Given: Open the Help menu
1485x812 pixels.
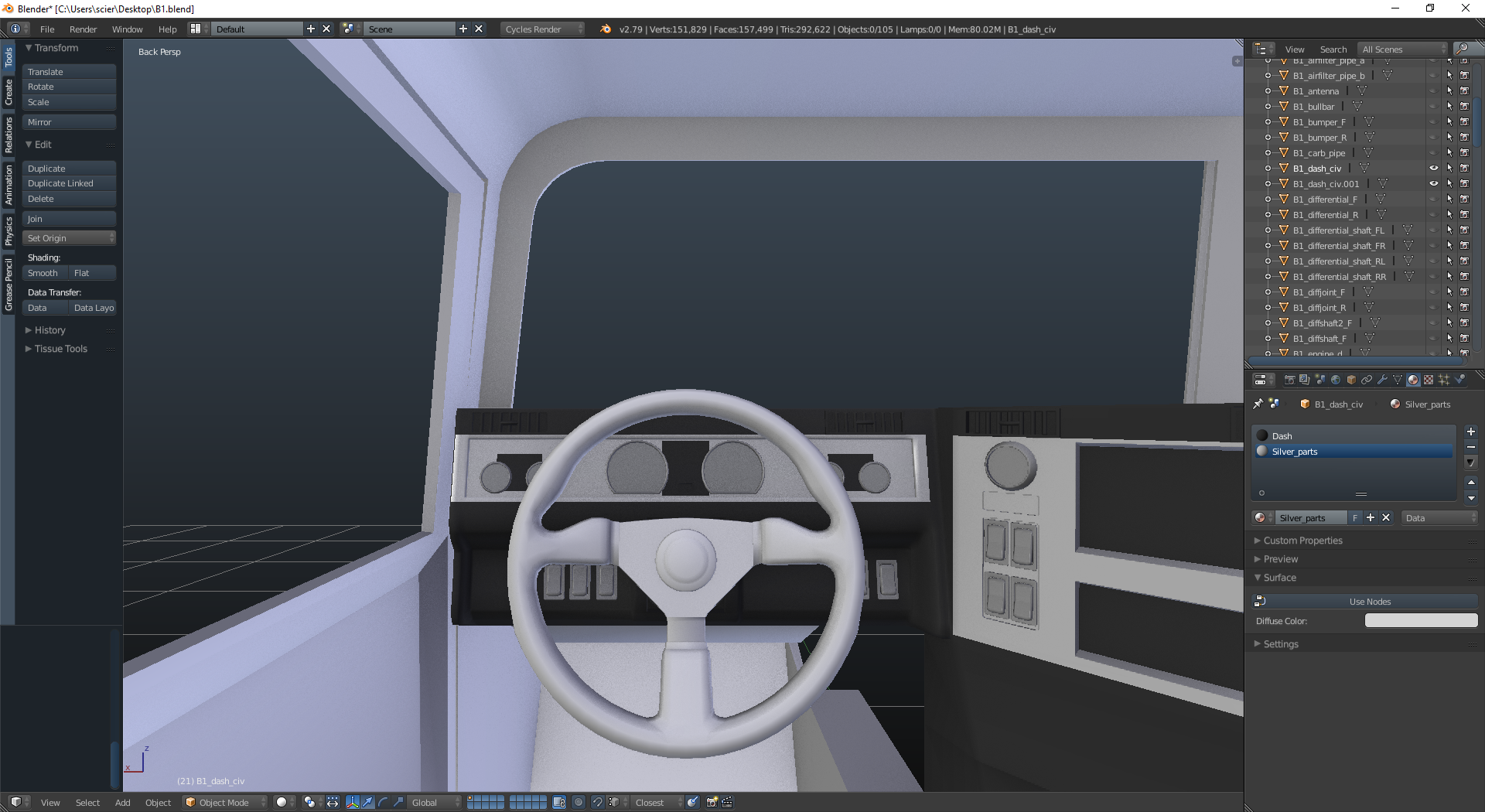Looking at the screenshot, I should click(167, 29).
